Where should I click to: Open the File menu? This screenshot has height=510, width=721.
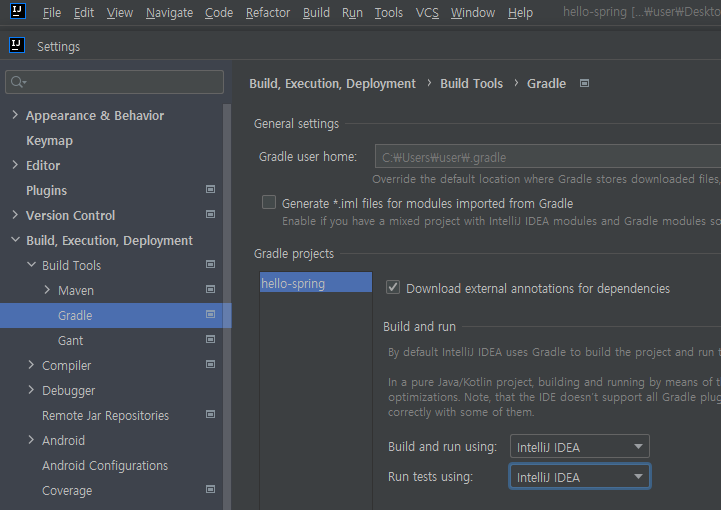[x=52, y=12]
